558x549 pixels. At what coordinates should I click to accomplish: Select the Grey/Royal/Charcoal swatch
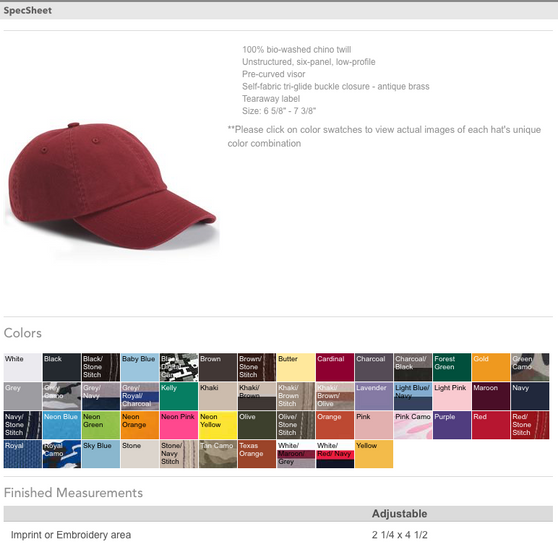coord(140,396)
